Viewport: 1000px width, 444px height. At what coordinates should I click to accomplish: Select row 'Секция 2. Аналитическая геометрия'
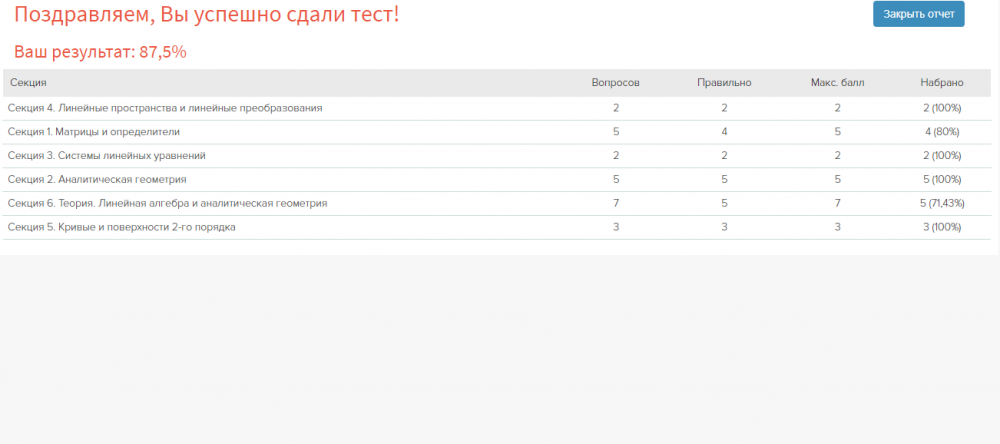coord(497,179)
